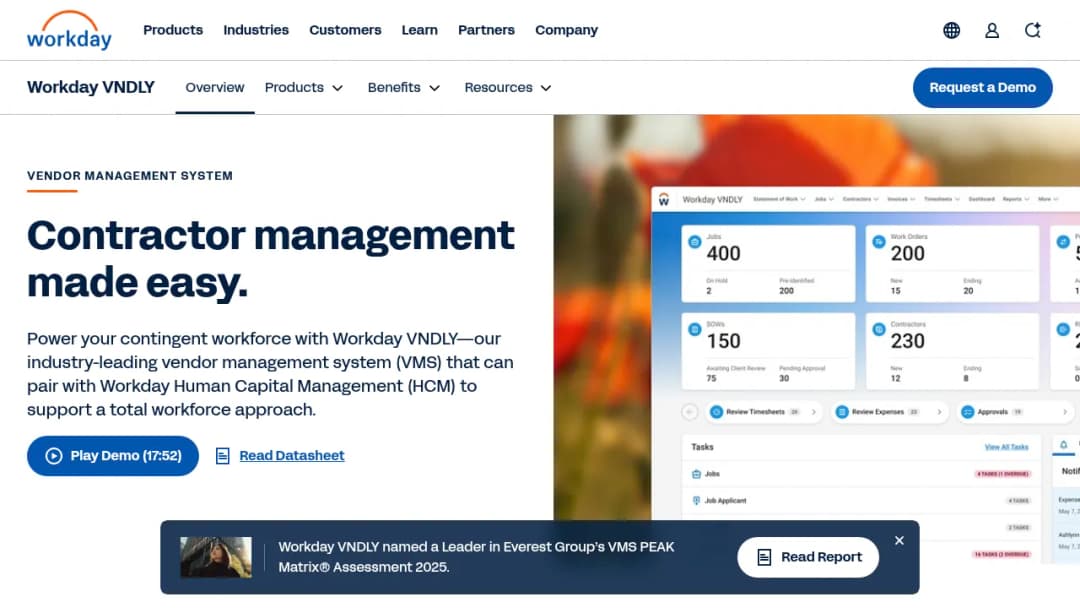Screen dimensions: 1080x608
Task: Click the Work Orders card blue icon
Action: pos(879,242)
